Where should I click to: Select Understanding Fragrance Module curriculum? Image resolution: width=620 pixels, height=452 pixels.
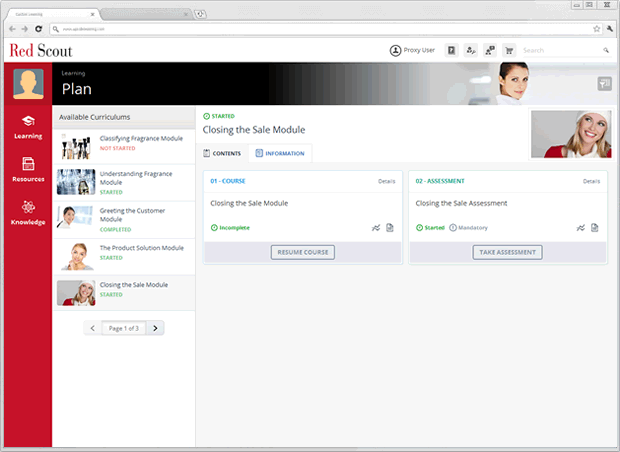124,183
